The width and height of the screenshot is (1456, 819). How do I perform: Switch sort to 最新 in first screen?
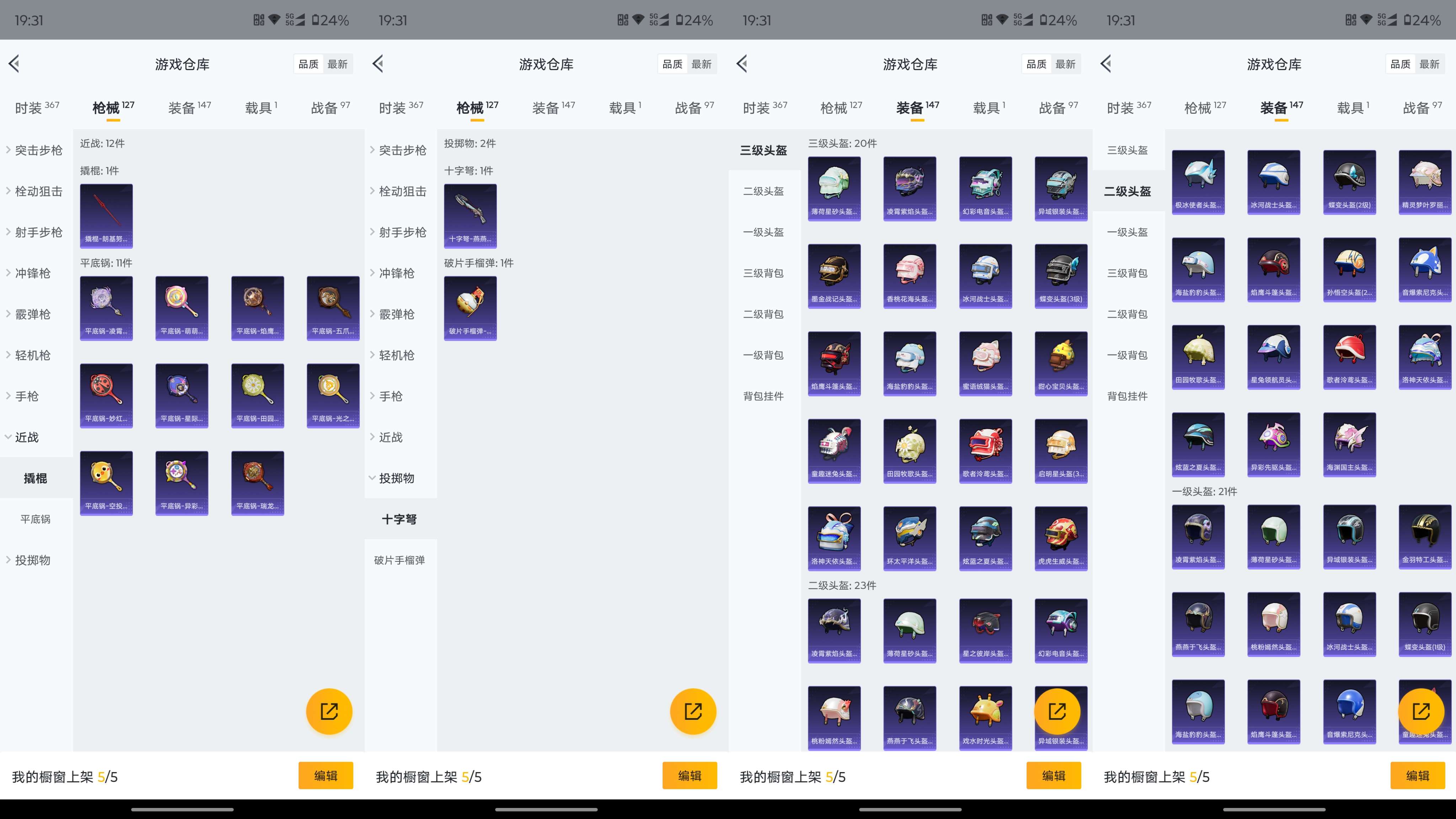pyautogui.click(x=337, y=64)
